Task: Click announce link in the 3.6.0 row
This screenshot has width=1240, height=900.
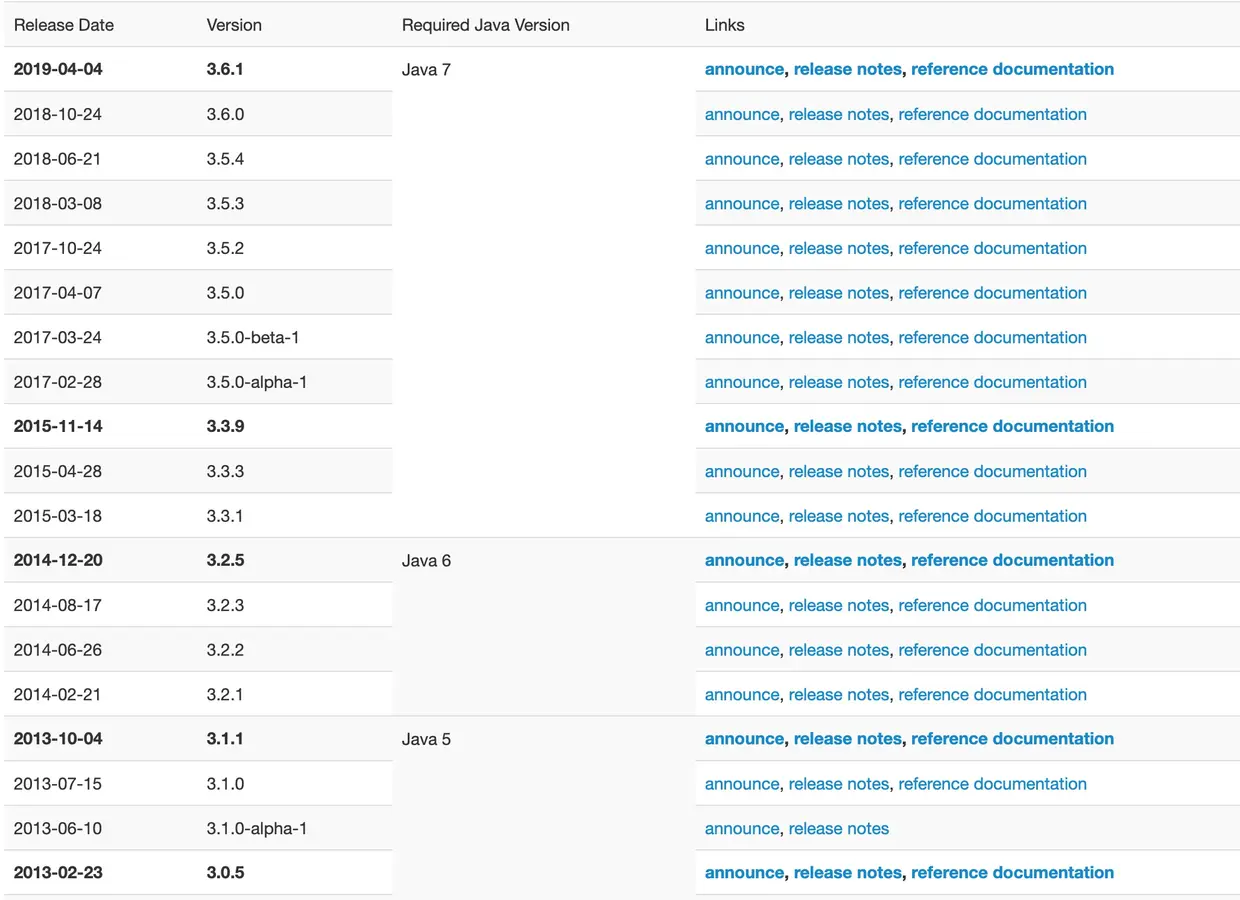Action: tap(742, 114)
